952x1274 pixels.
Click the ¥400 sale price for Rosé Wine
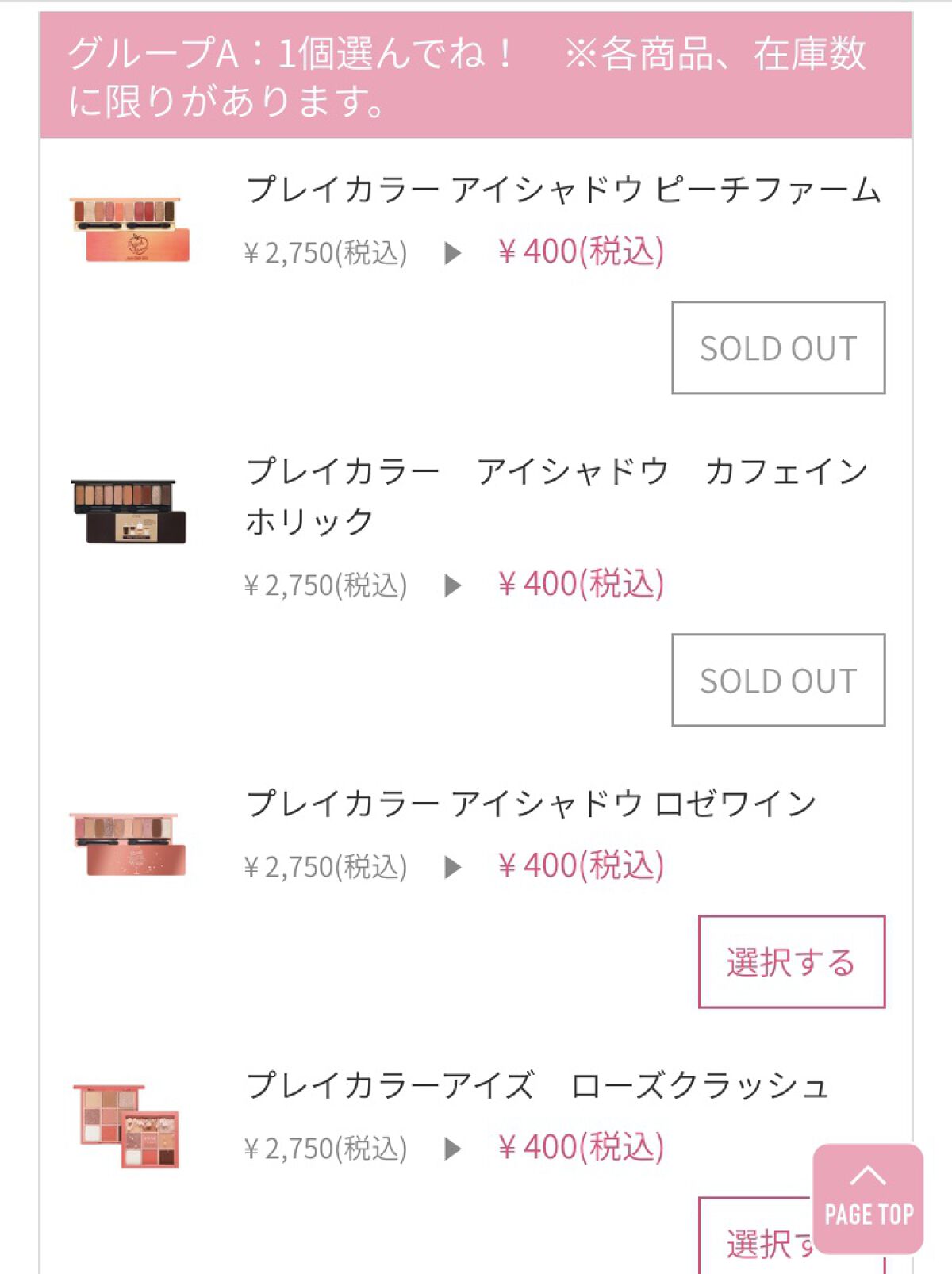[x=581, y=865]
